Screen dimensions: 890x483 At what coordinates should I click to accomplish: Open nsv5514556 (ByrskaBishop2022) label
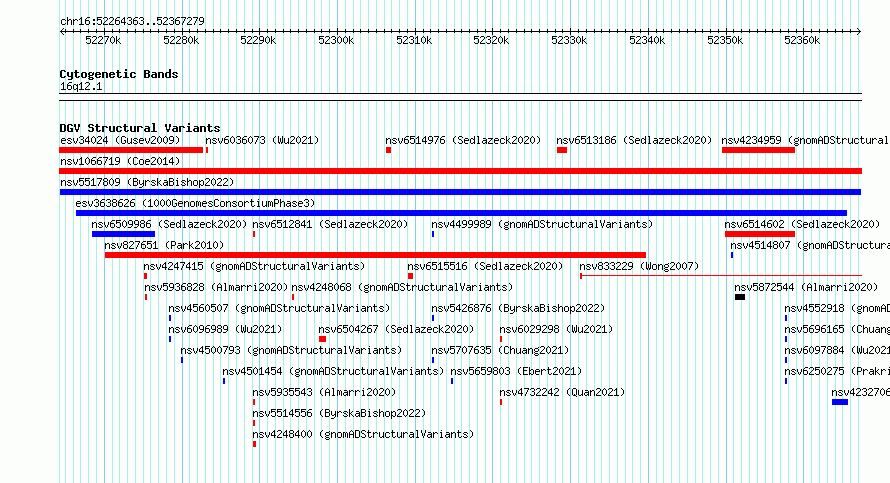339,413
